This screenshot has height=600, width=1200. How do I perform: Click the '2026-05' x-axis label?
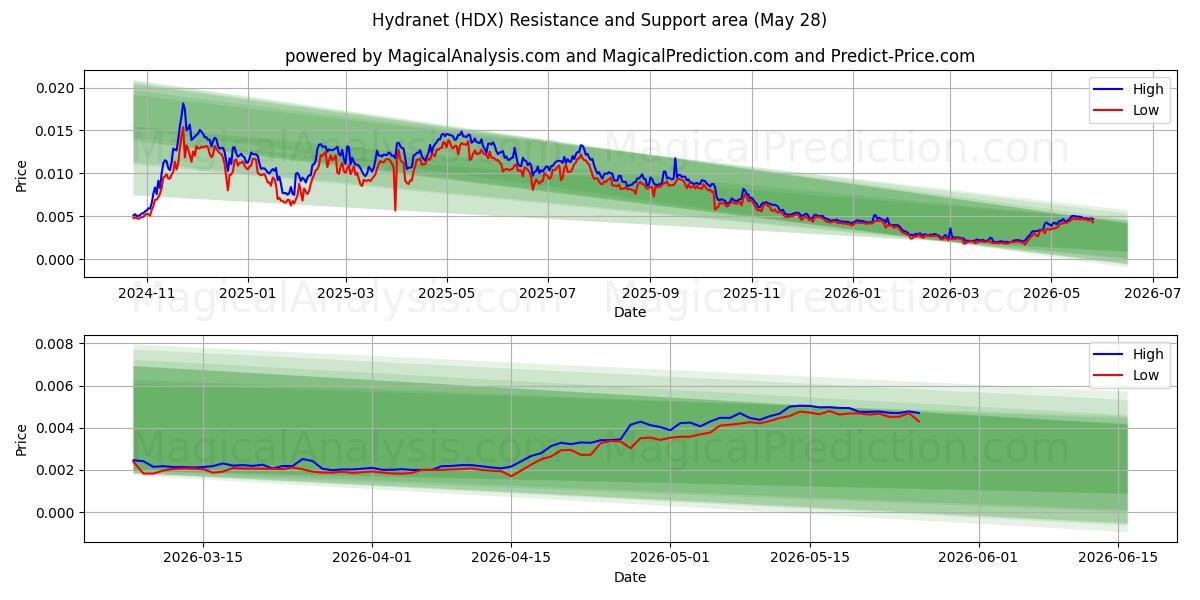pos(1051,294)
